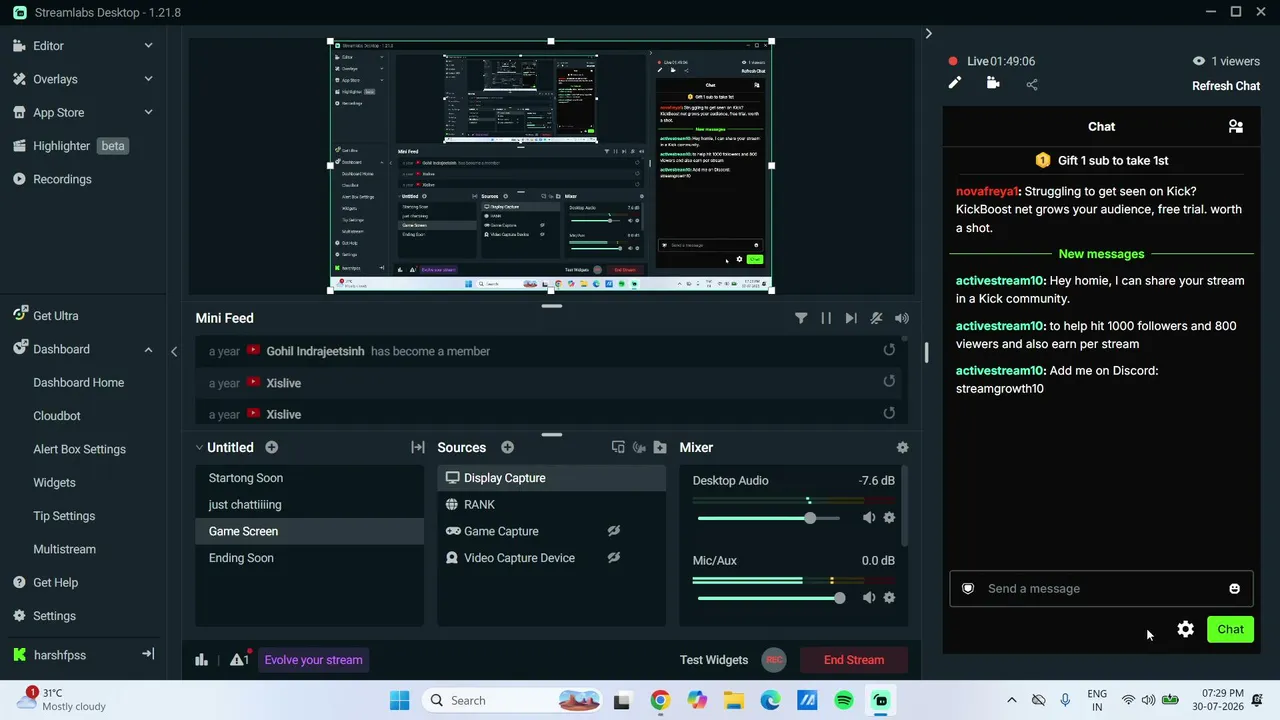Viewport: 1280px width, 720px height.
Task: Toggle the studio mode camera icon in Sources
Action: [639, 447]
